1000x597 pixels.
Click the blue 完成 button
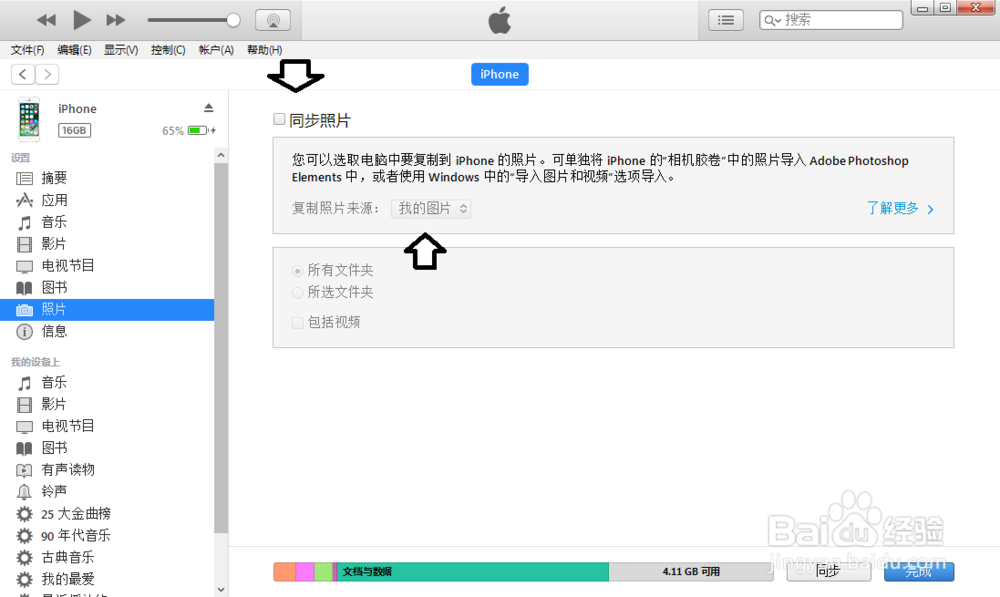919,571
